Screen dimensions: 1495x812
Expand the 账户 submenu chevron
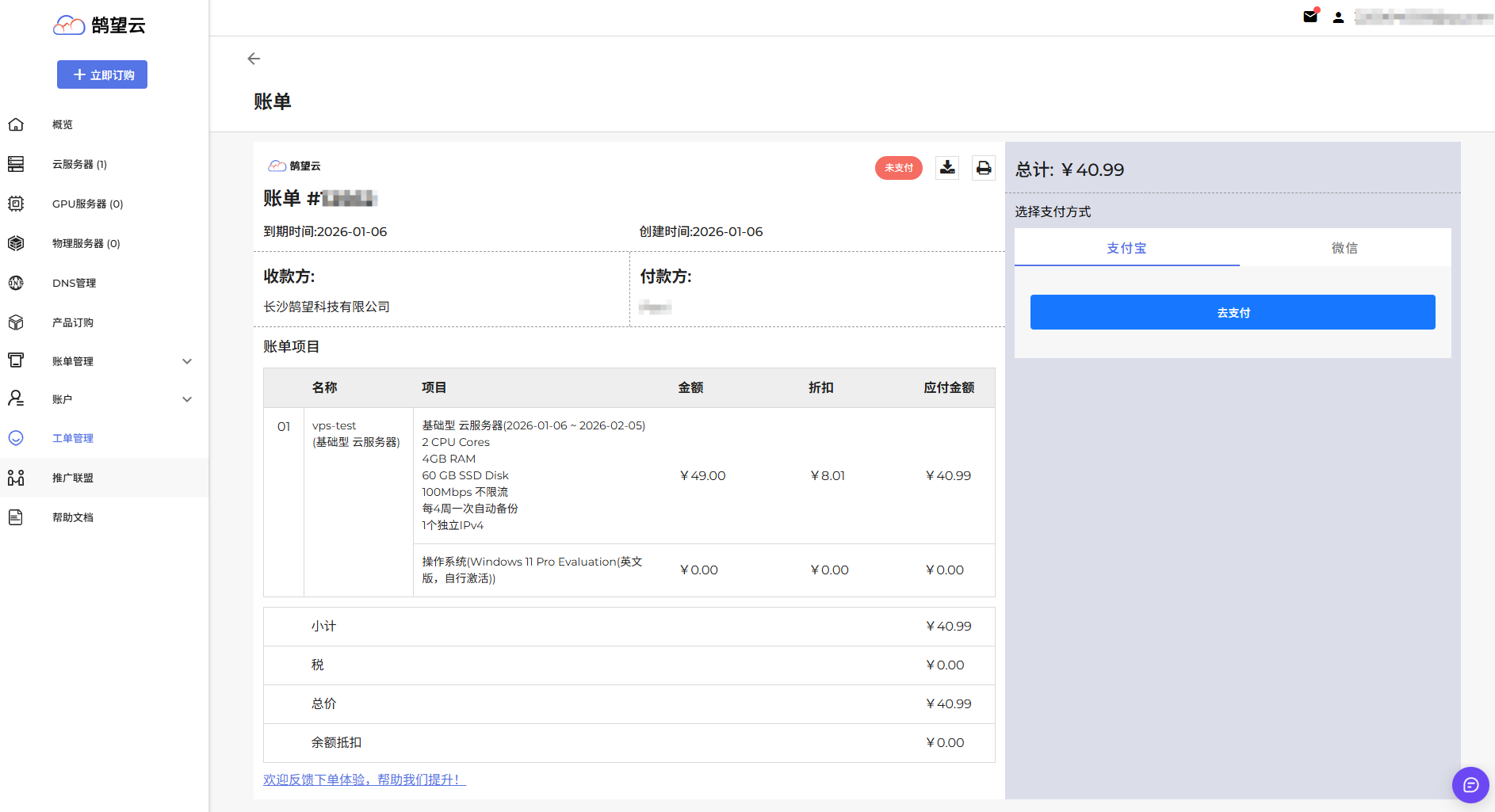[187, 399]
